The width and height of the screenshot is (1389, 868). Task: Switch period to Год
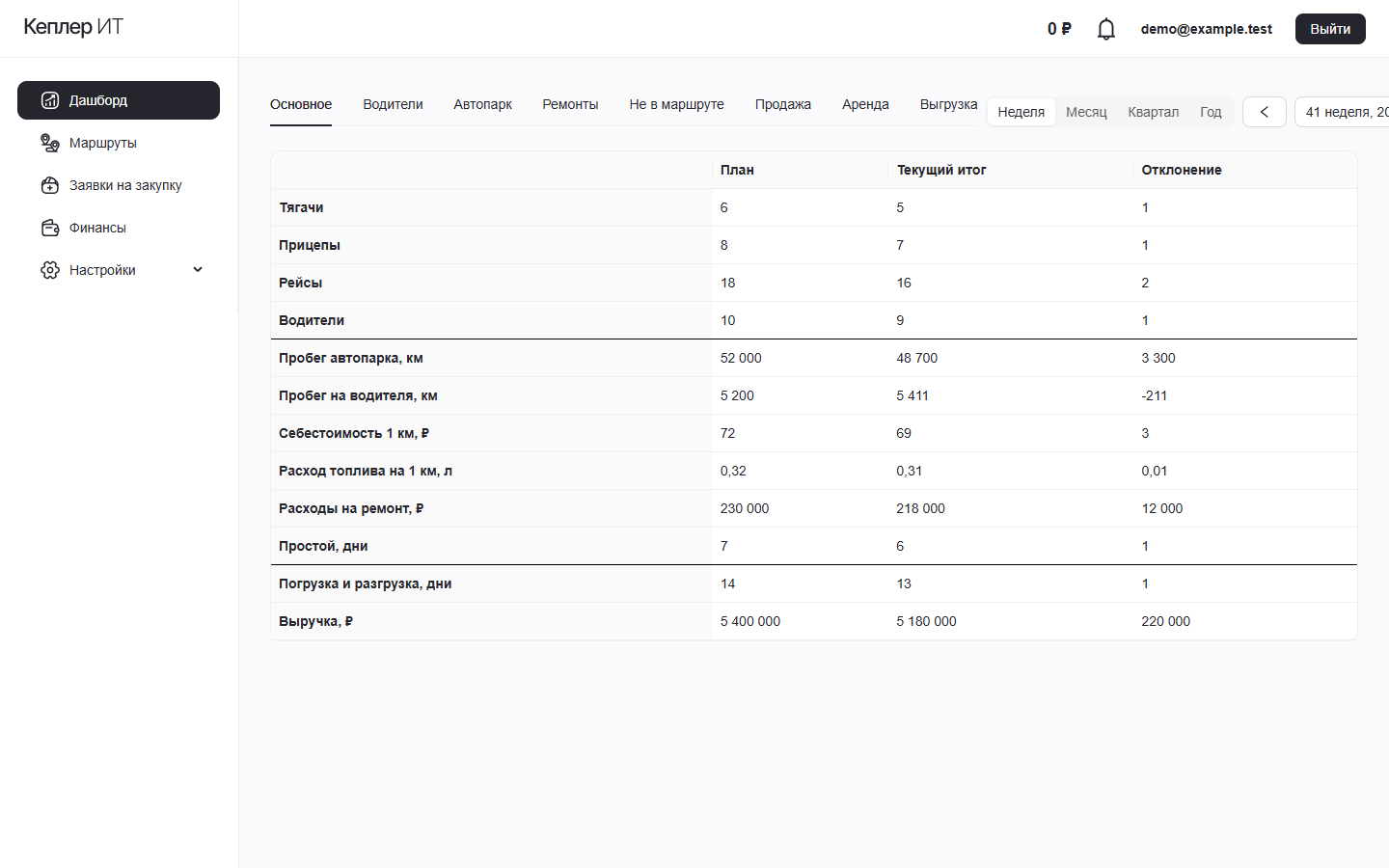click(1211, 112)
